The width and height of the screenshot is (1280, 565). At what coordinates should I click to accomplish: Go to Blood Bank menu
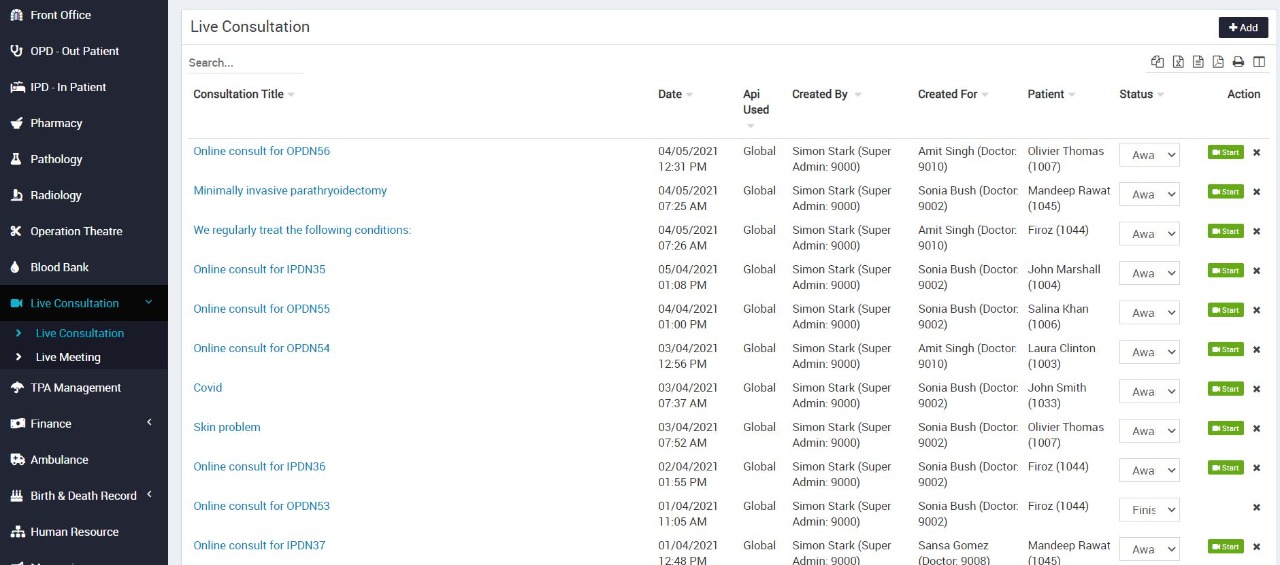[x=59, y=267]
